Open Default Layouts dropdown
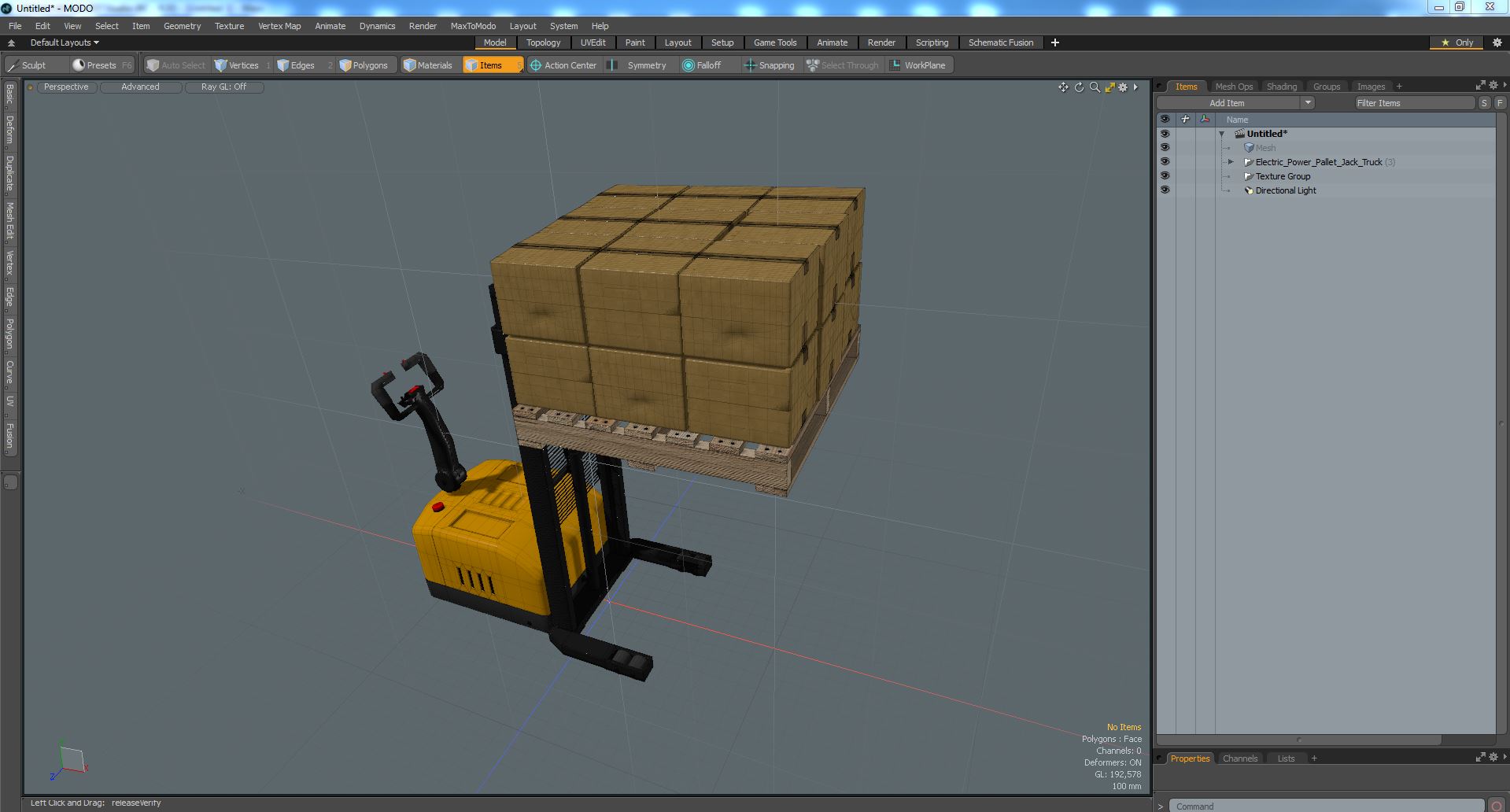 click(65, 42)
